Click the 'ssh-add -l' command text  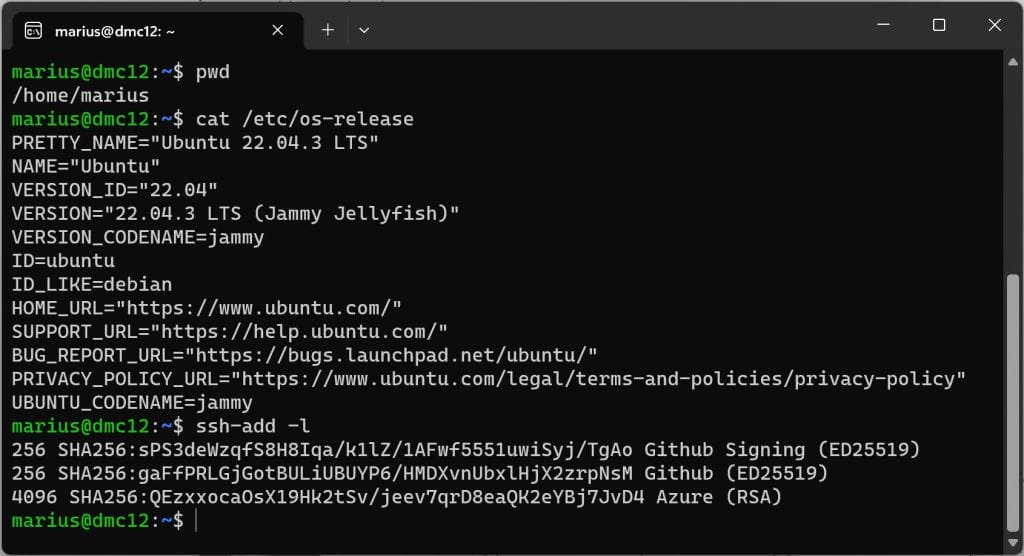tap(253, 426)
